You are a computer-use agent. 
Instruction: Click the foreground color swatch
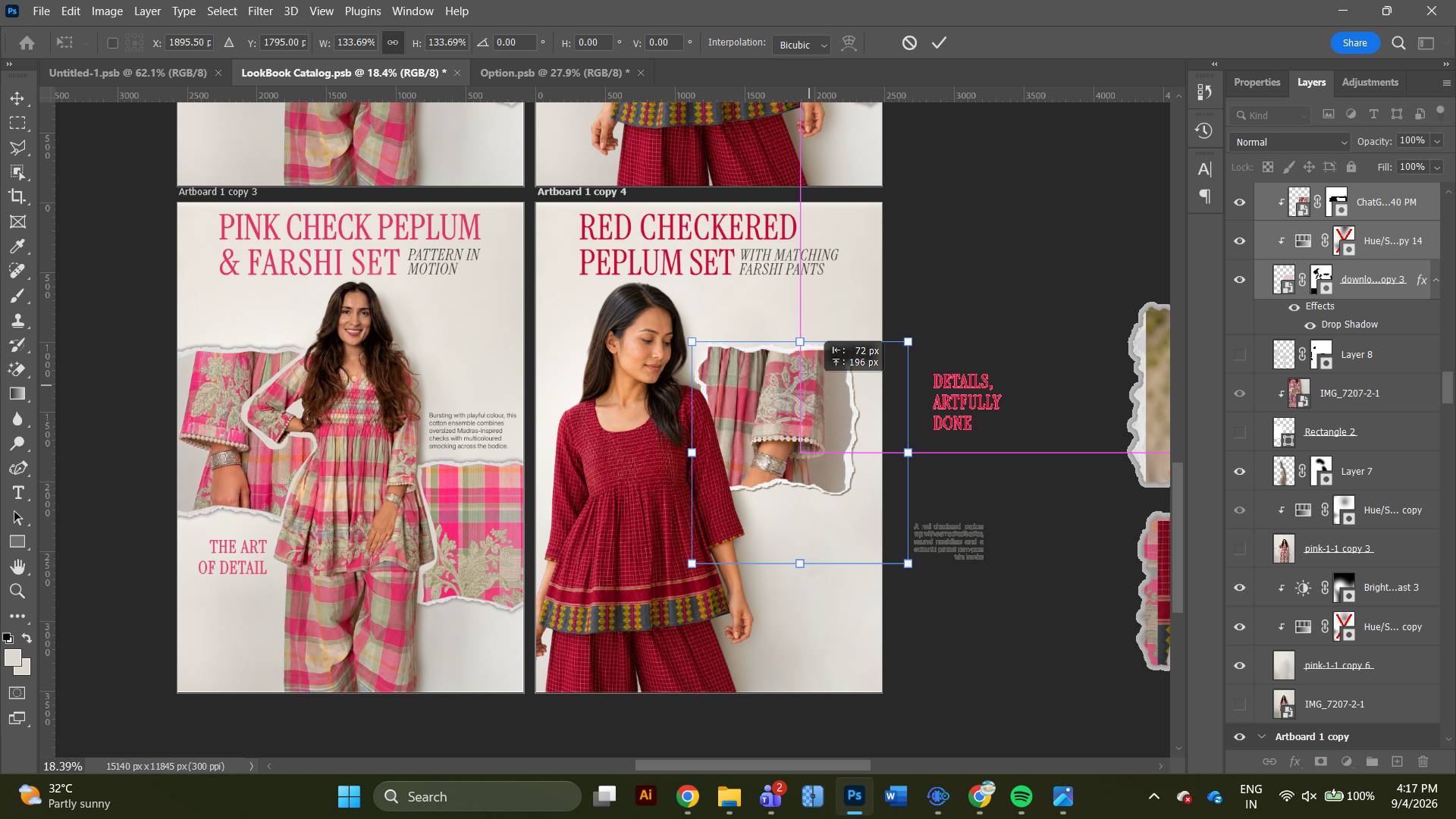(x=12, y=658)
